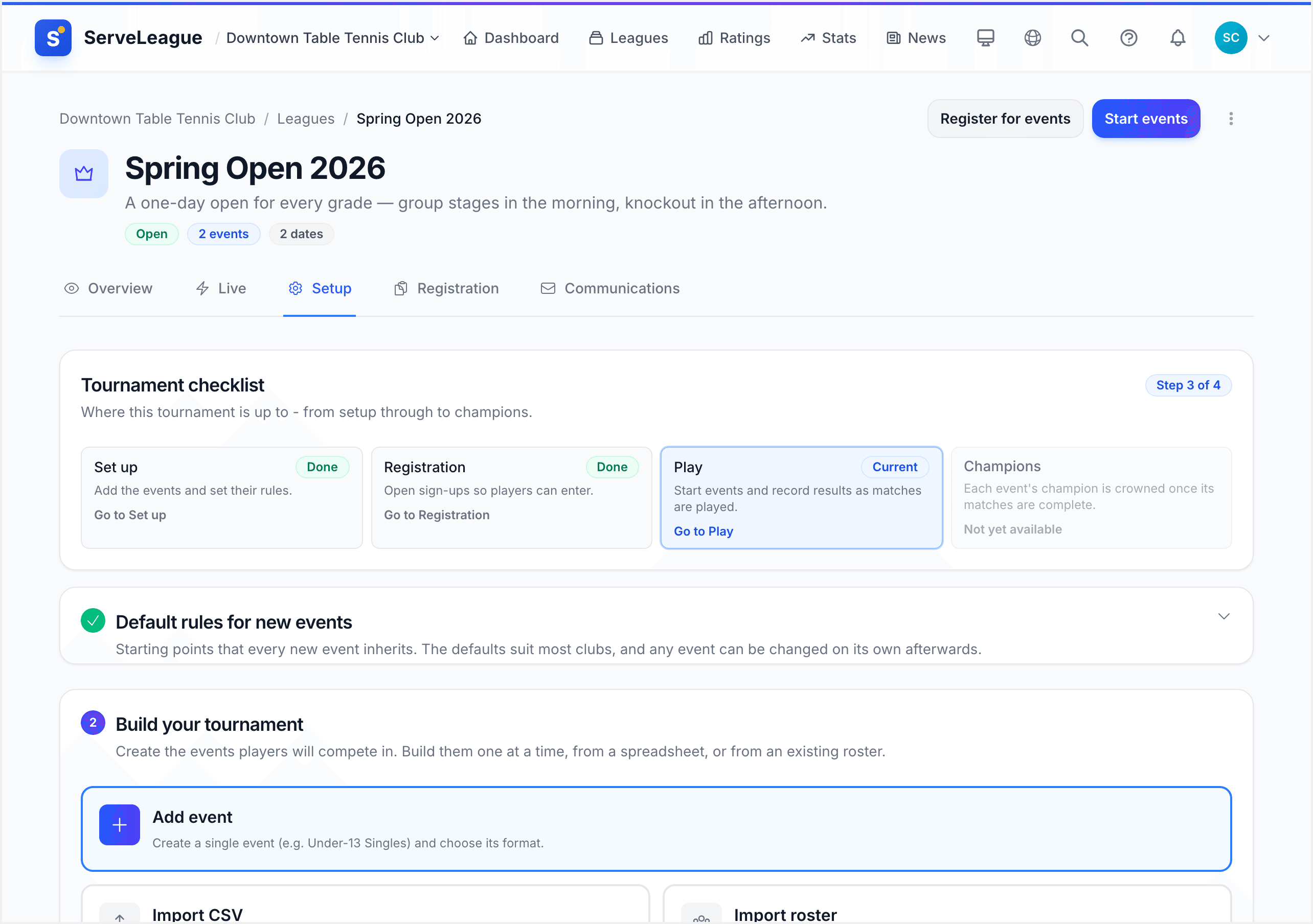1313x924 pixels.
Task: Click the crown tournament icon
Action: pyautogui.click(x=84, y=173)
